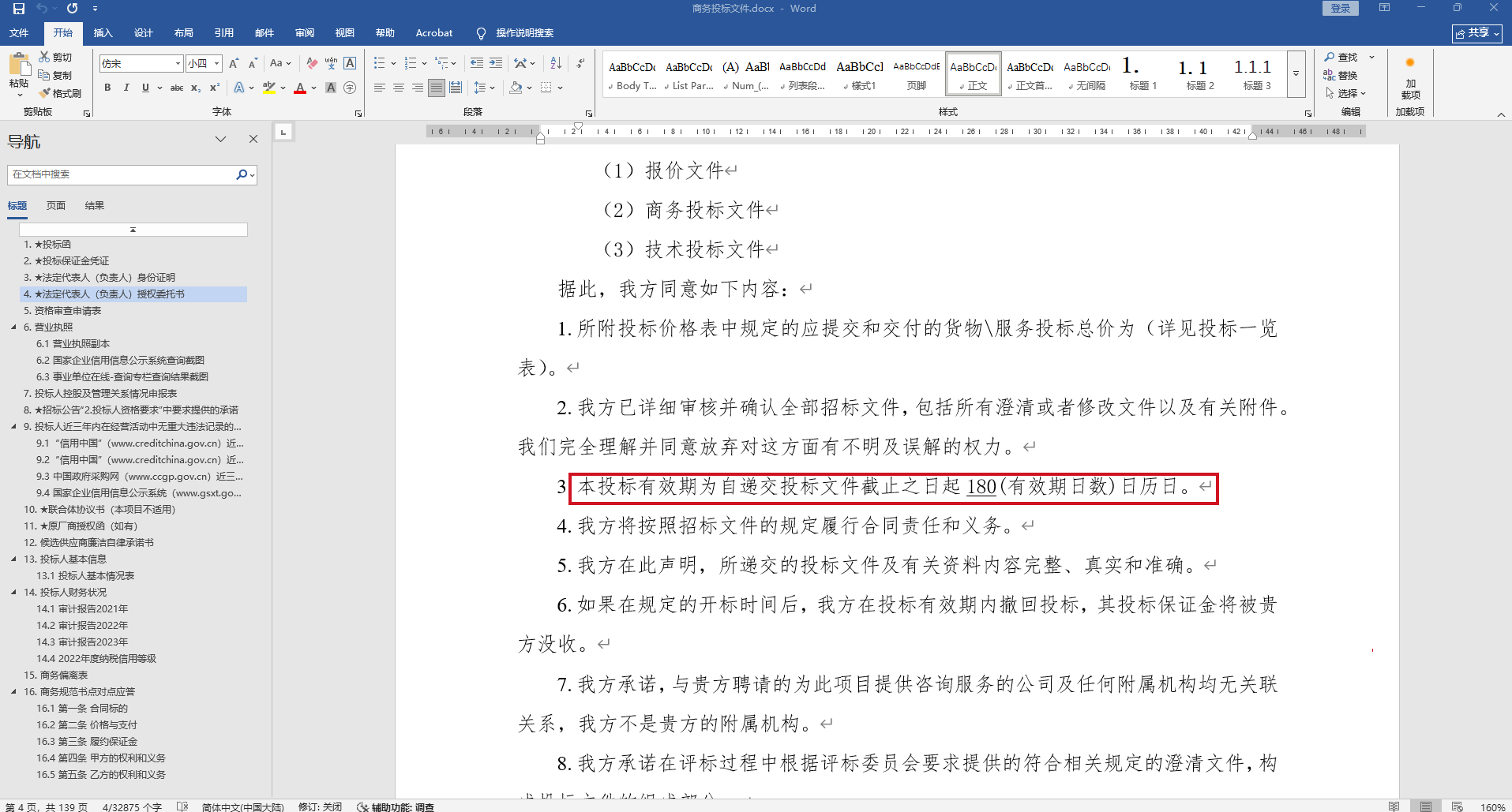This screenshot has height=812, width=1512.
Task: Apply the 标题 1 style
Action: point(1142,74)
